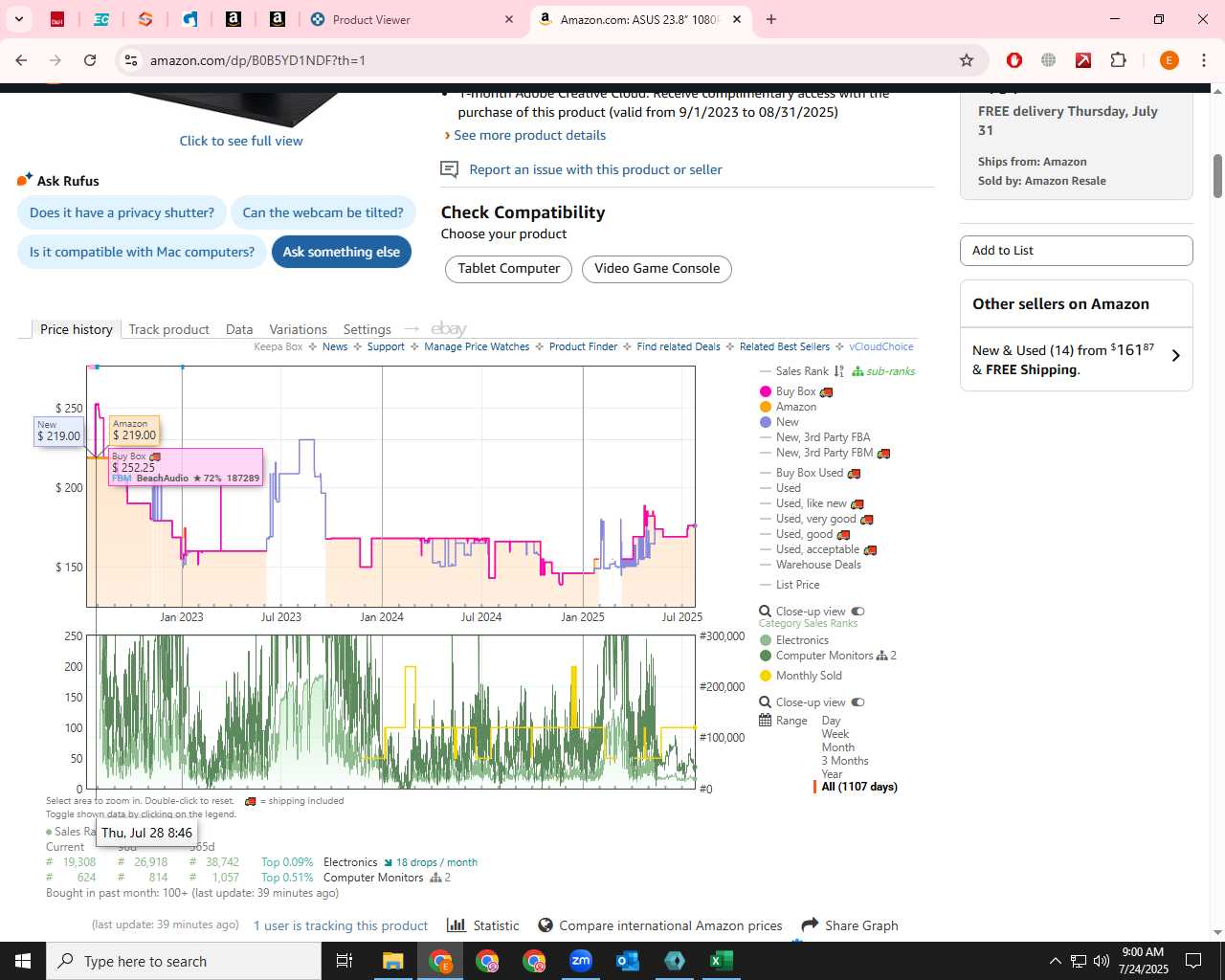The image size is (1225, 980).
Task: Set graph range to Year
Action: pos(832,774)
